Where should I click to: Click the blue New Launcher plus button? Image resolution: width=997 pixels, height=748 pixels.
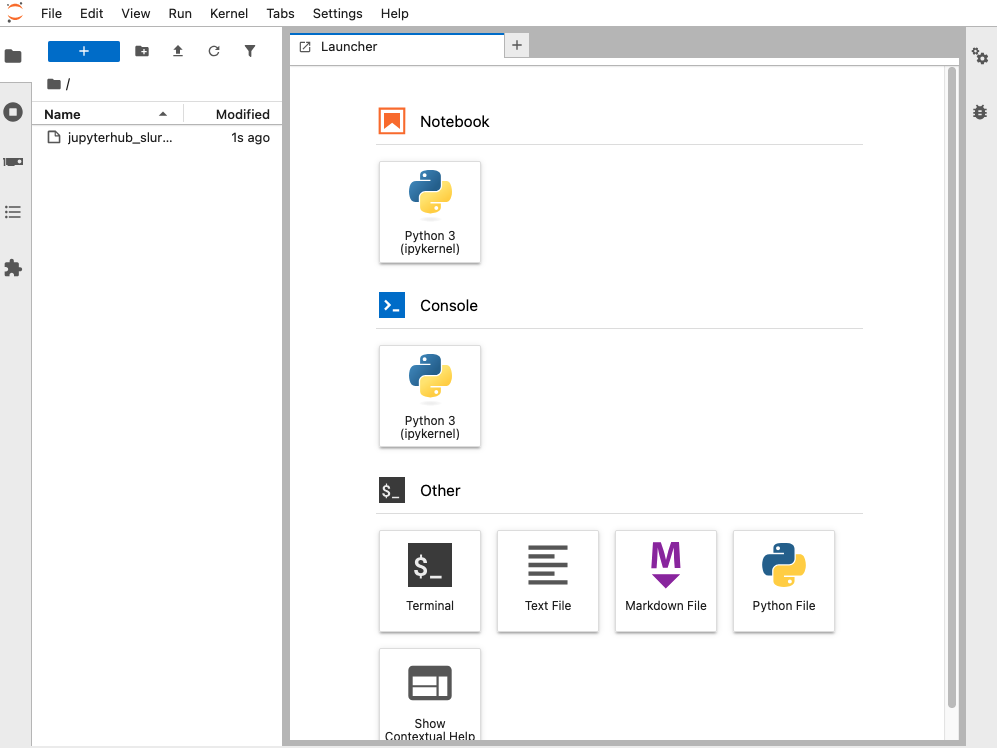[x=84, y=51]
